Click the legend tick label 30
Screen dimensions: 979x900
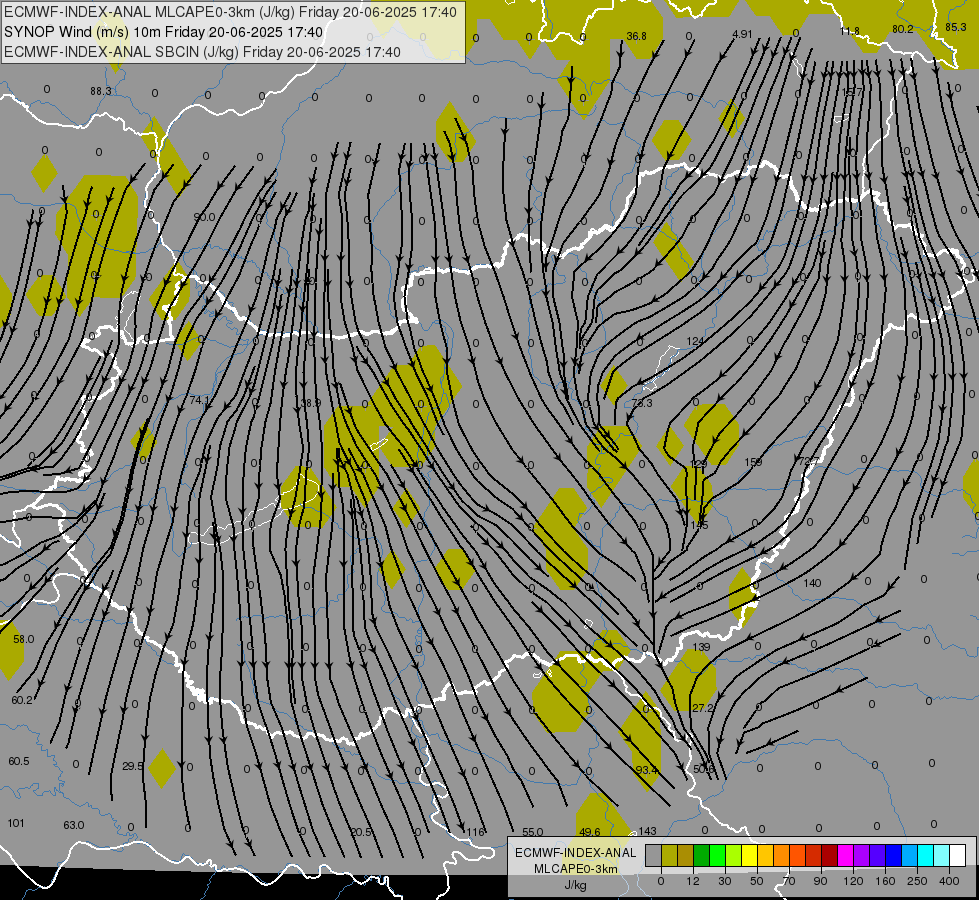724,881
